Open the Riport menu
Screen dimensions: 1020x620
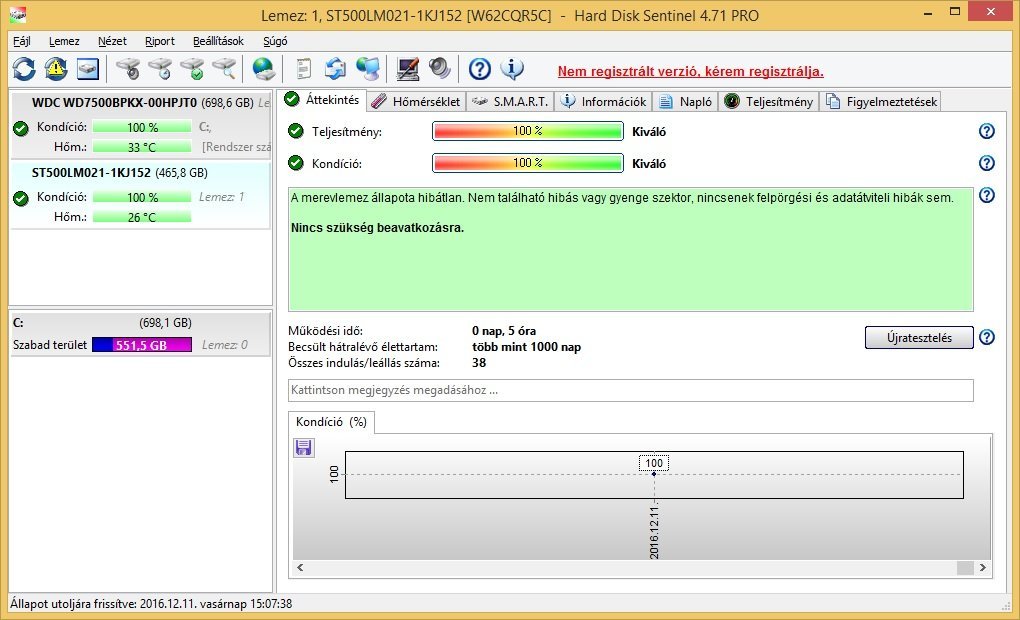pos(159,41)
